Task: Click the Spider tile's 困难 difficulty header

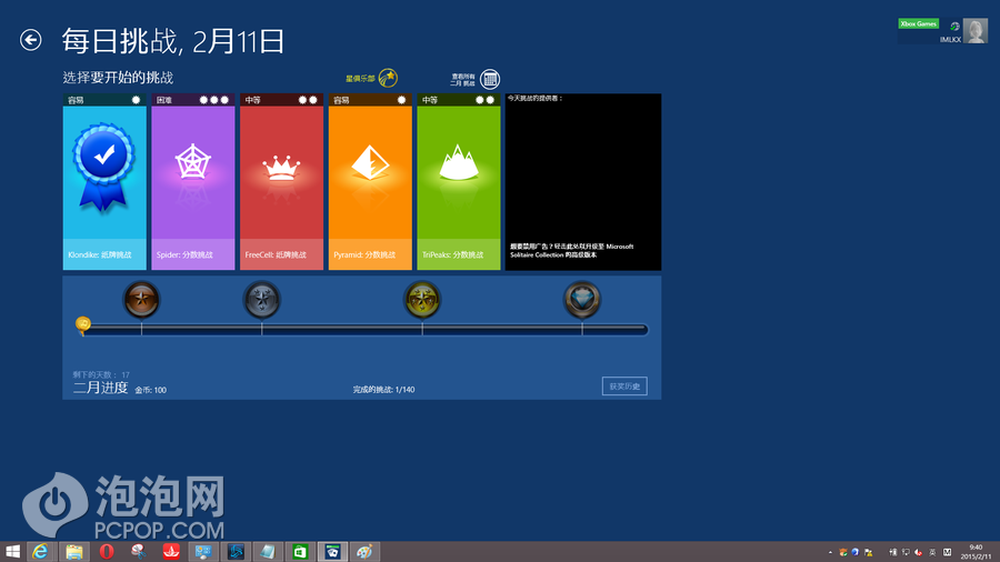Action: 193,100
